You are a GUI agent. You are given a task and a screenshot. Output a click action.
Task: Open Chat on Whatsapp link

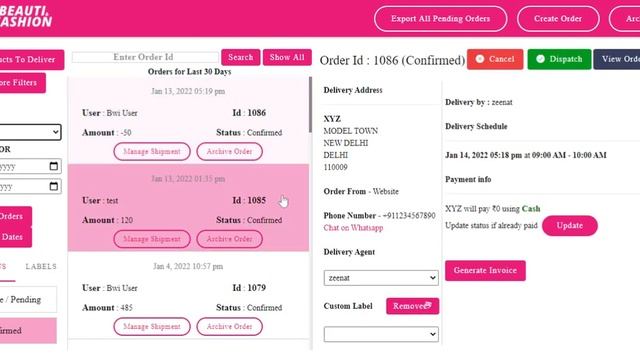(353, 228)
